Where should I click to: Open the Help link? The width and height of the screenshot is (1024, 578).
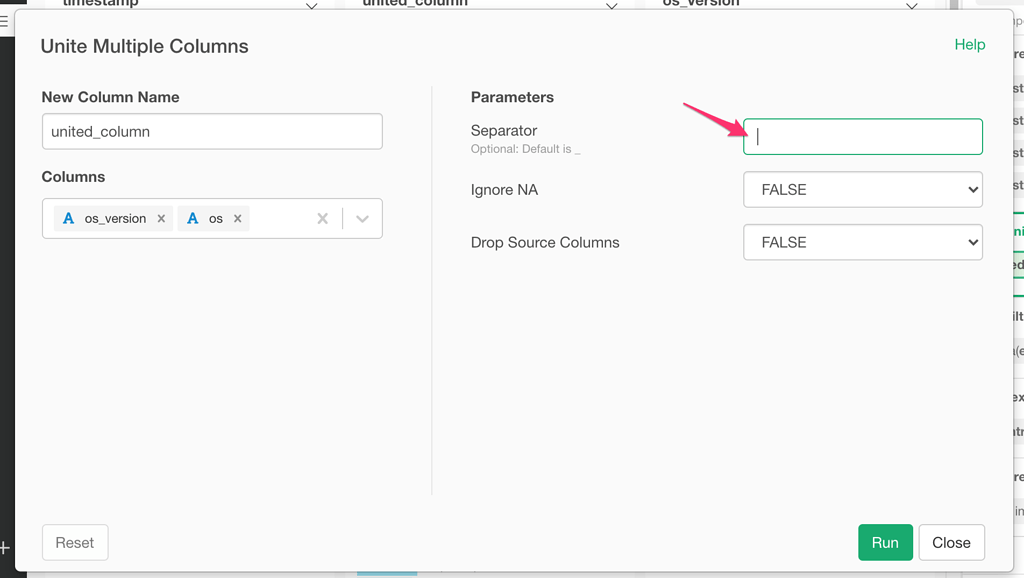pyautogui.click(x=969, y=44)
